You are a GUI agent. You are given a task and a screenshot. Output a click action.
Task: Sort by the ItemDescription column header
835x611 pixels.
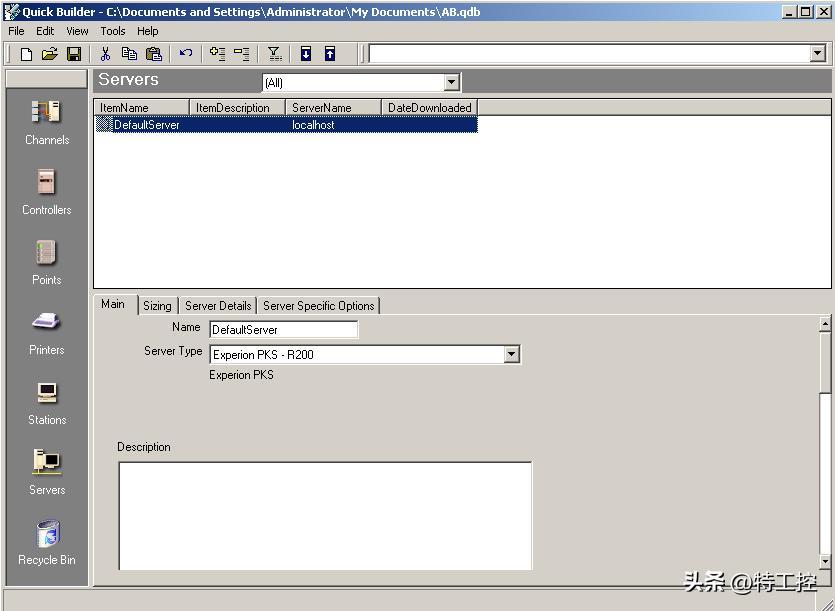tap(238, 108)
